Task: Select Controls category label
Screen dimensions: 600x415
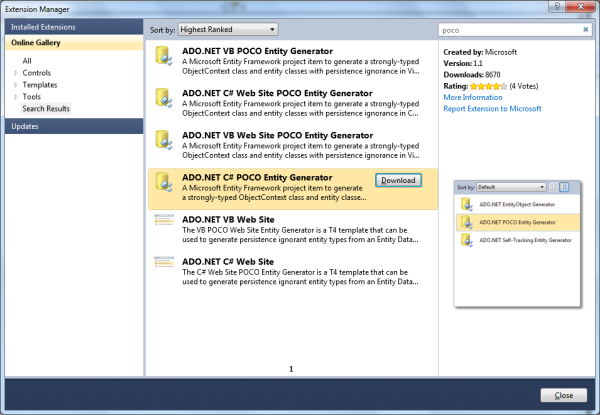Action: point(36,73)
